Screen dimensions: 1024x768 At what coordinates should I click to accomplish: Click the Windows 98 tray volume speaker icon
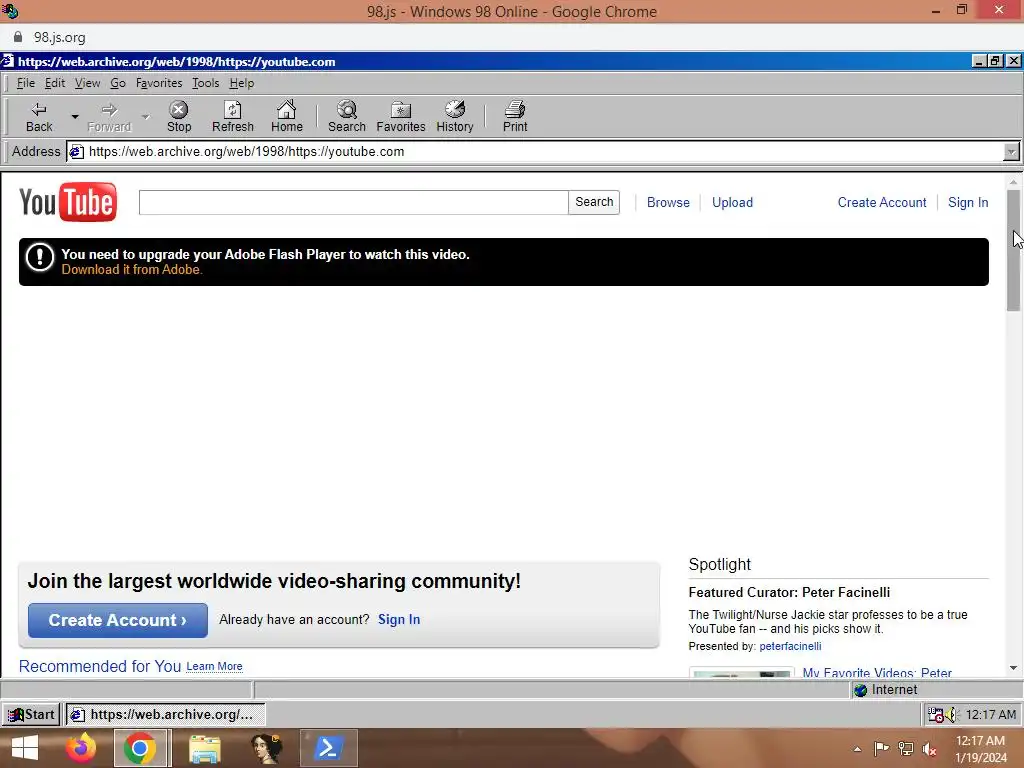coord(951,715)
